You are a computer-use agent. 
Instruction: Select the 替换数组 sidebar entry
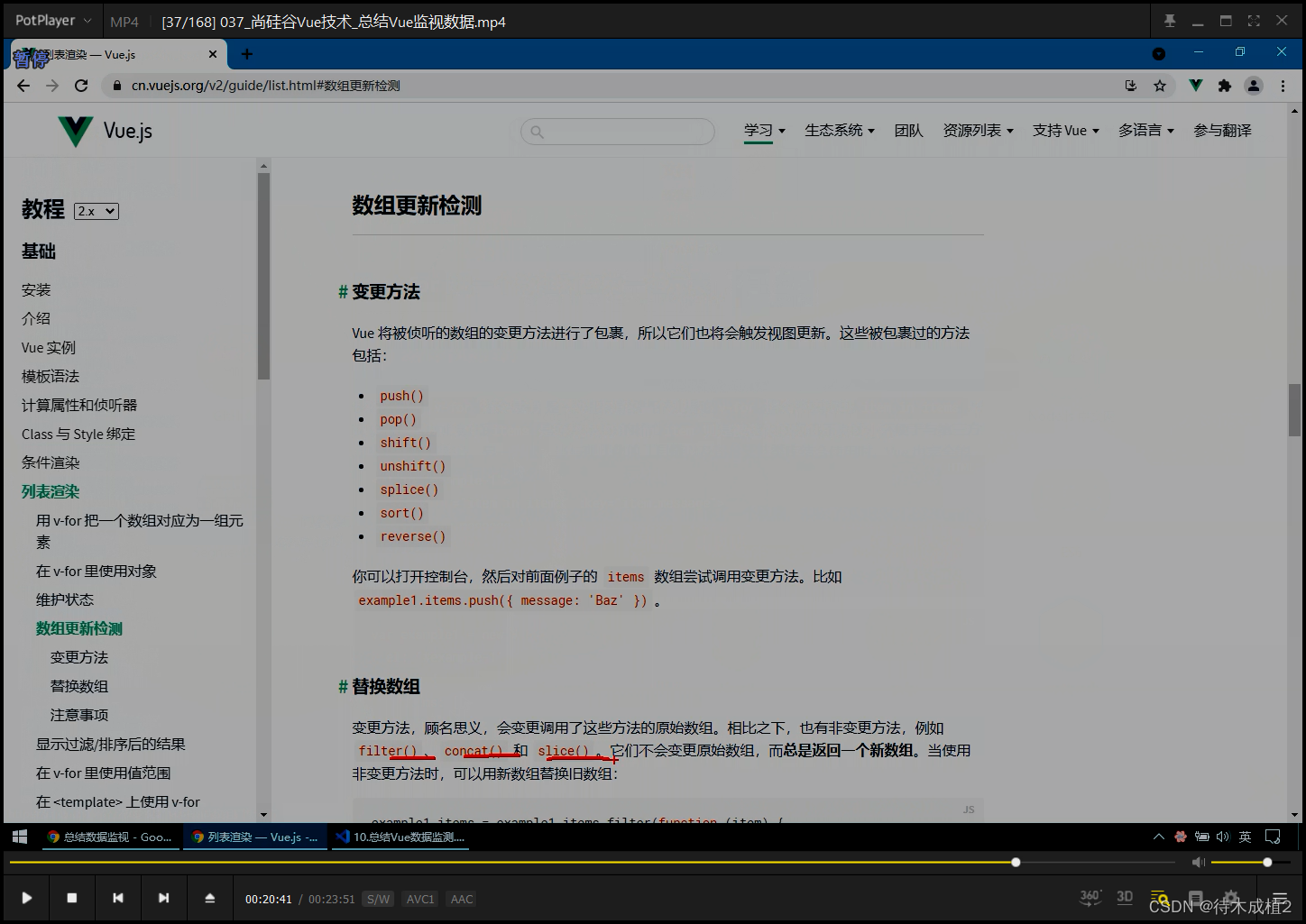79,687
